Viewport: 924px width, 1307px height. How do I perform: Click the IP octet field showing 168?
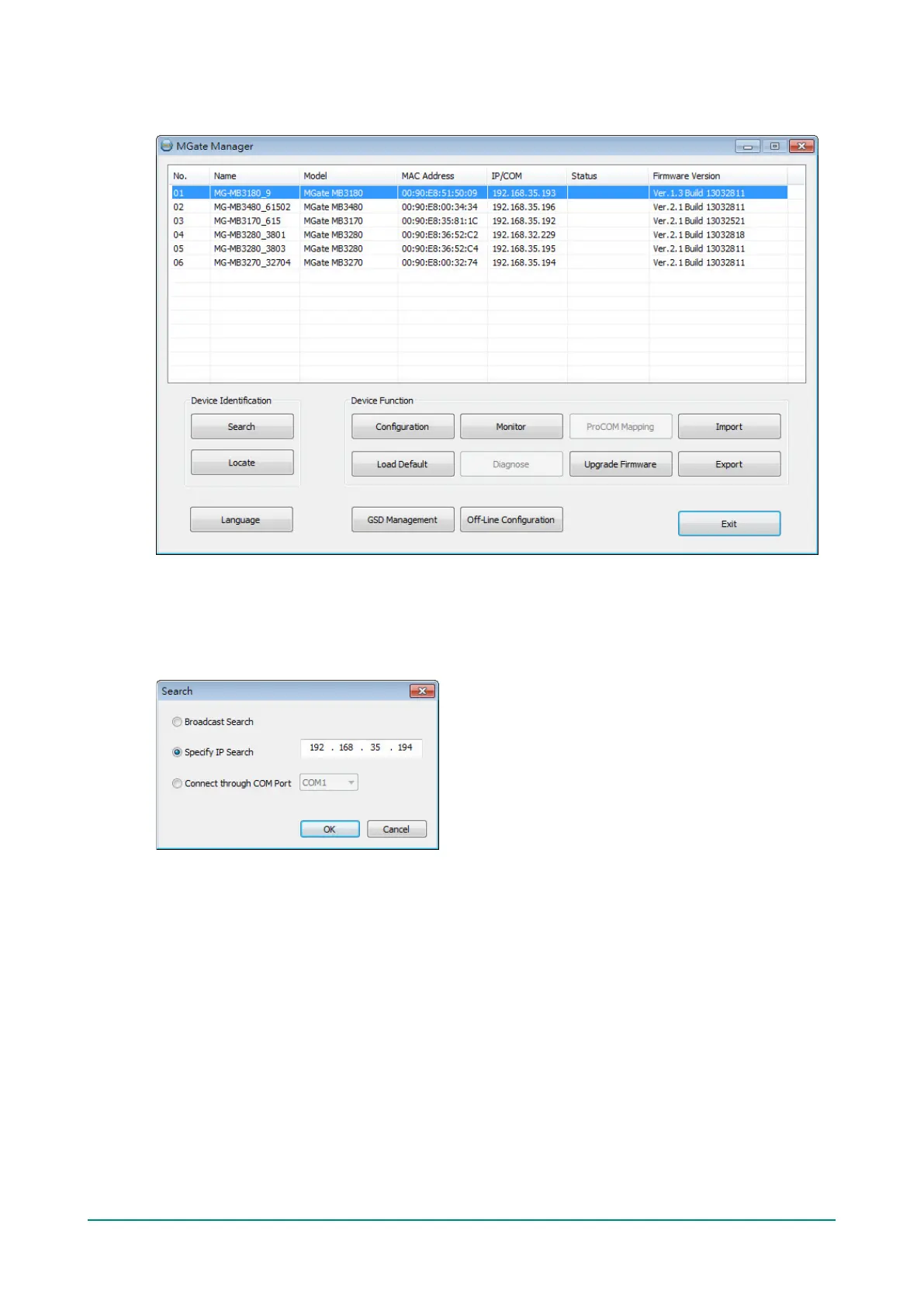click(x=346, y=747)
